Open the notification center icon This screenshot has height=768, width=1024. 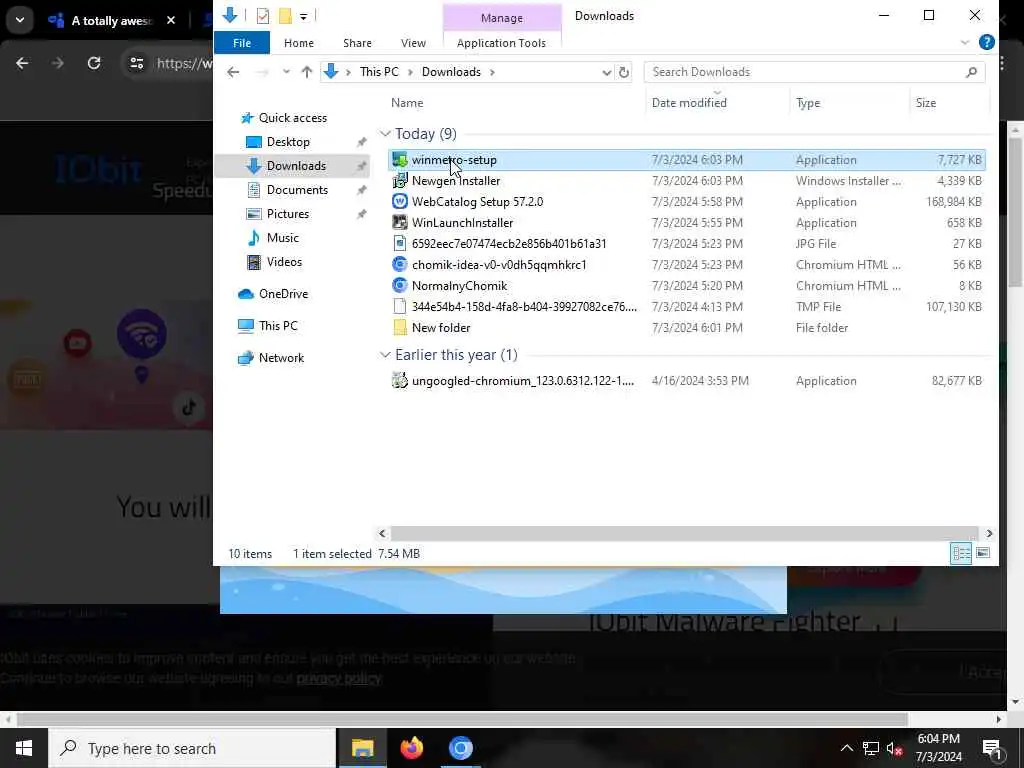(992, 748)
